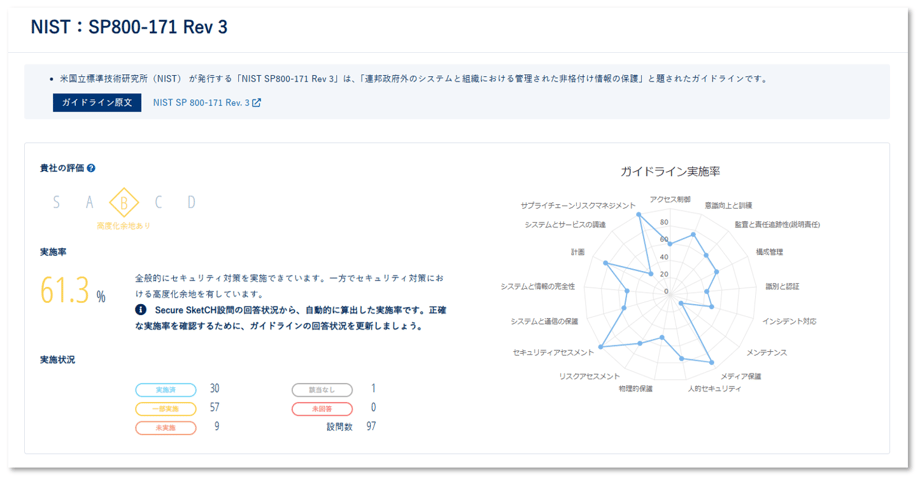The width and height of the screenshot is (920, 479).
Task: Click the メディア保護 radar chart label
Action: click(x=741, y=376)
